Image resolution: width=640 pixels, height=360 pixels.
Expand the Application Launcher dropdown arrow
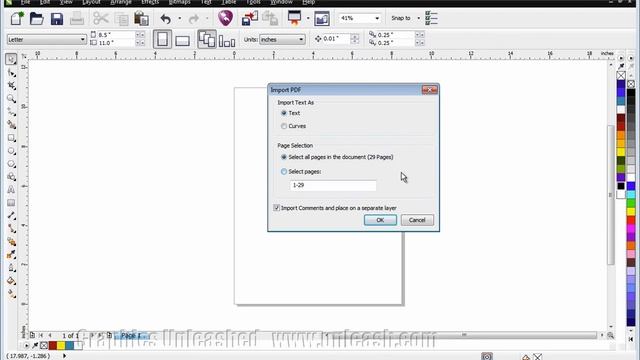tap(308, 19)
